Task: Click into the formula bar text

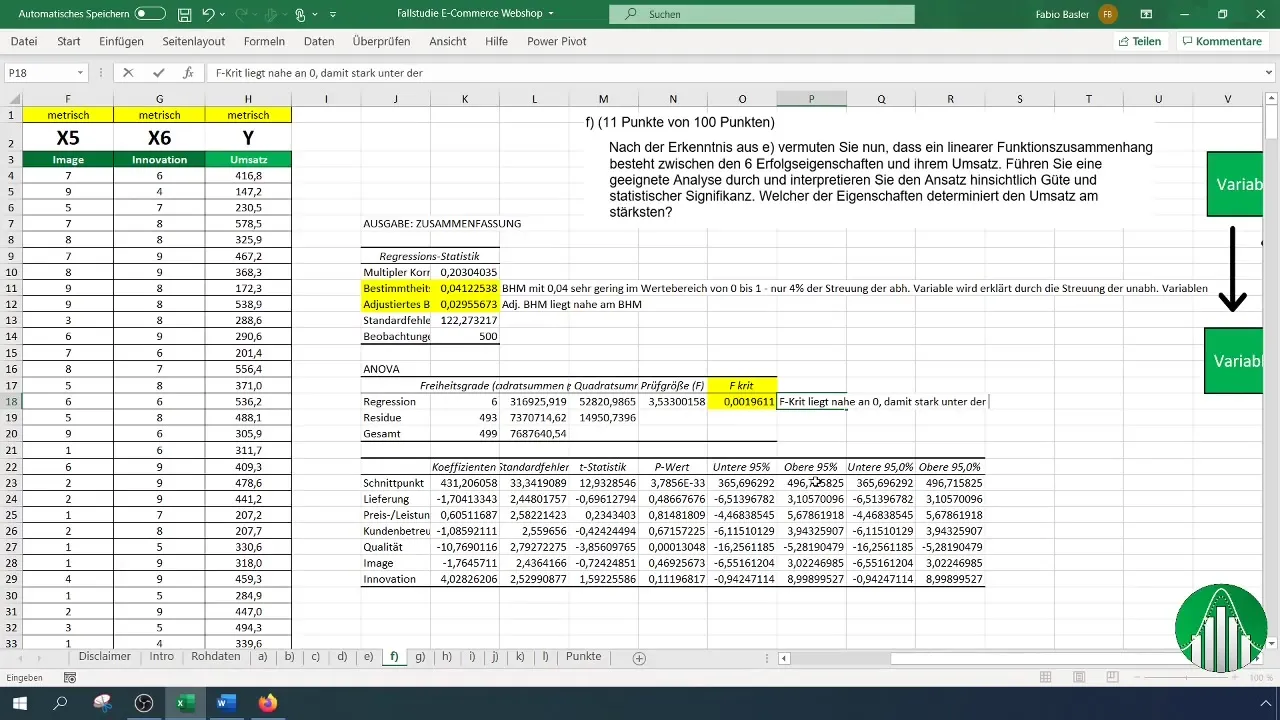Action: (x=733, y=73)
